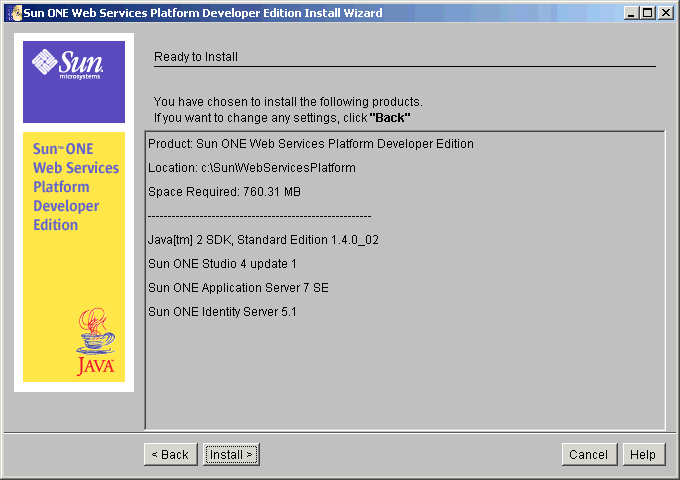Close the Install Wizard window
This screenshot has width=680, height=480.
tap(665, 13)
